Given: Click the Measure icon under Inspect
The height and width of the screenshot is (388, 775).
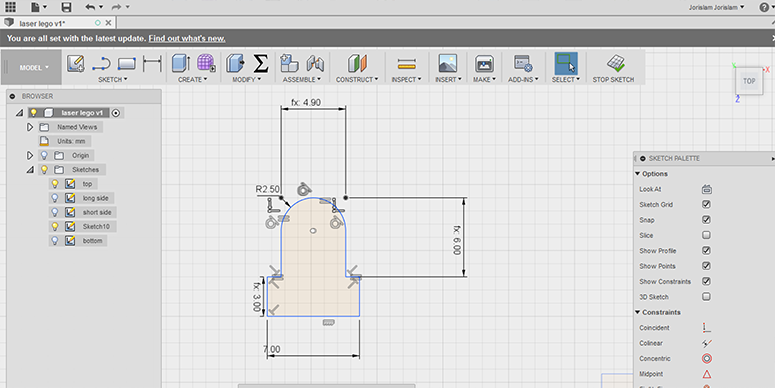Looking at the screenshot, I should pyautogui.click(x=406, y=64).
